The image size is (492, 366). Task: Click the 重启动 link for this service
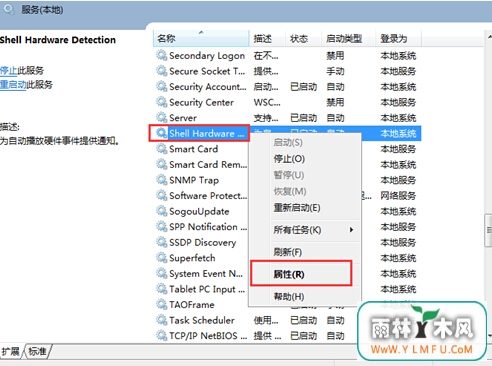point(13,84)
